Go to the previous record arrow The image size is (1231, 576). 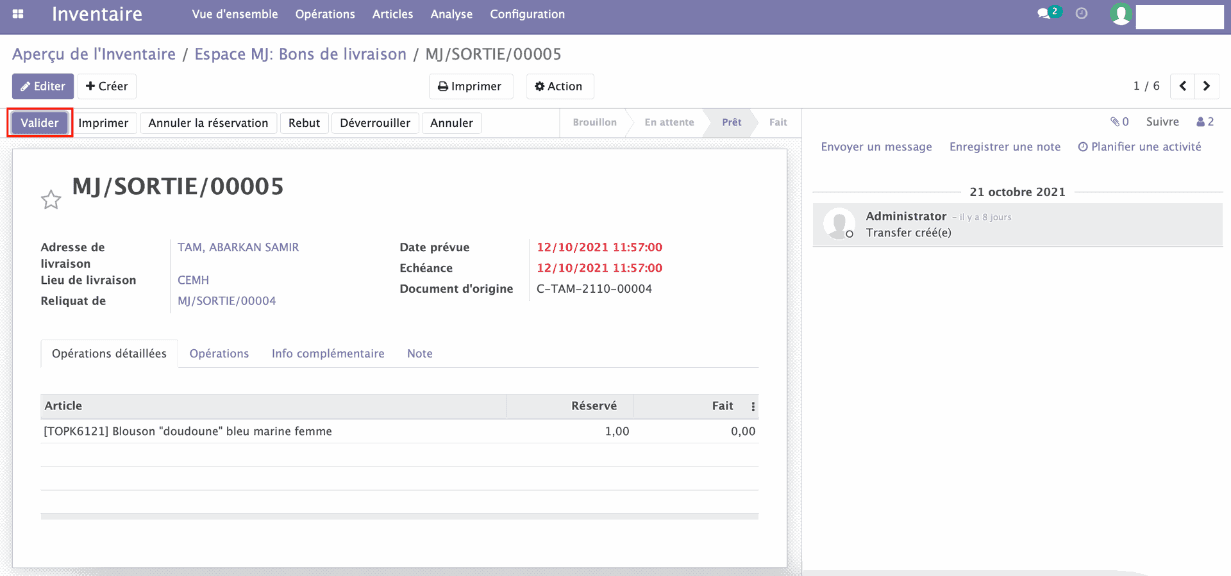click(x=1183, y=86)
